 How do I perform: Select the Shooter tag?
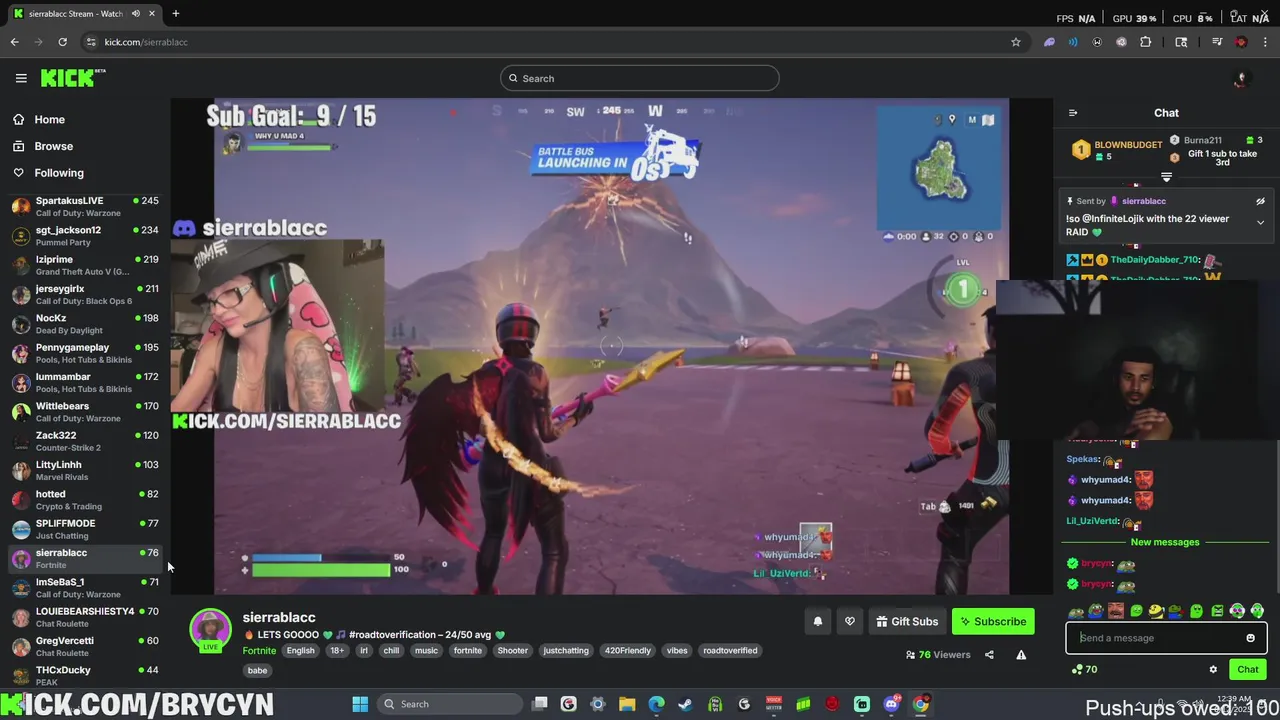[x=512, y=651]
